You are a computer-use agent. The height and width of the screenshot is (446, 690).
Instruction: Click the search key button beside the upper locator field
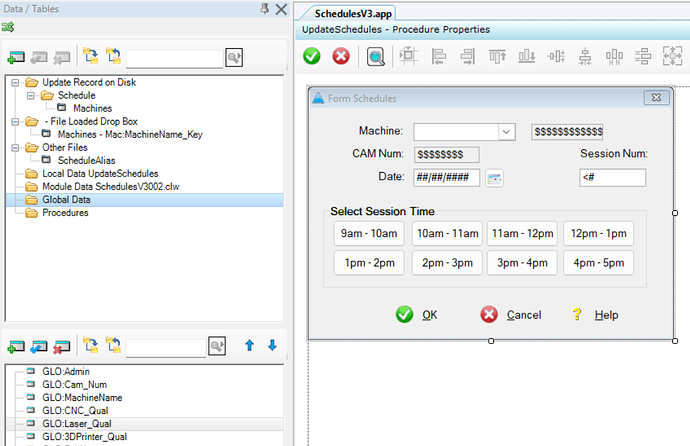(x=234, y=57)
